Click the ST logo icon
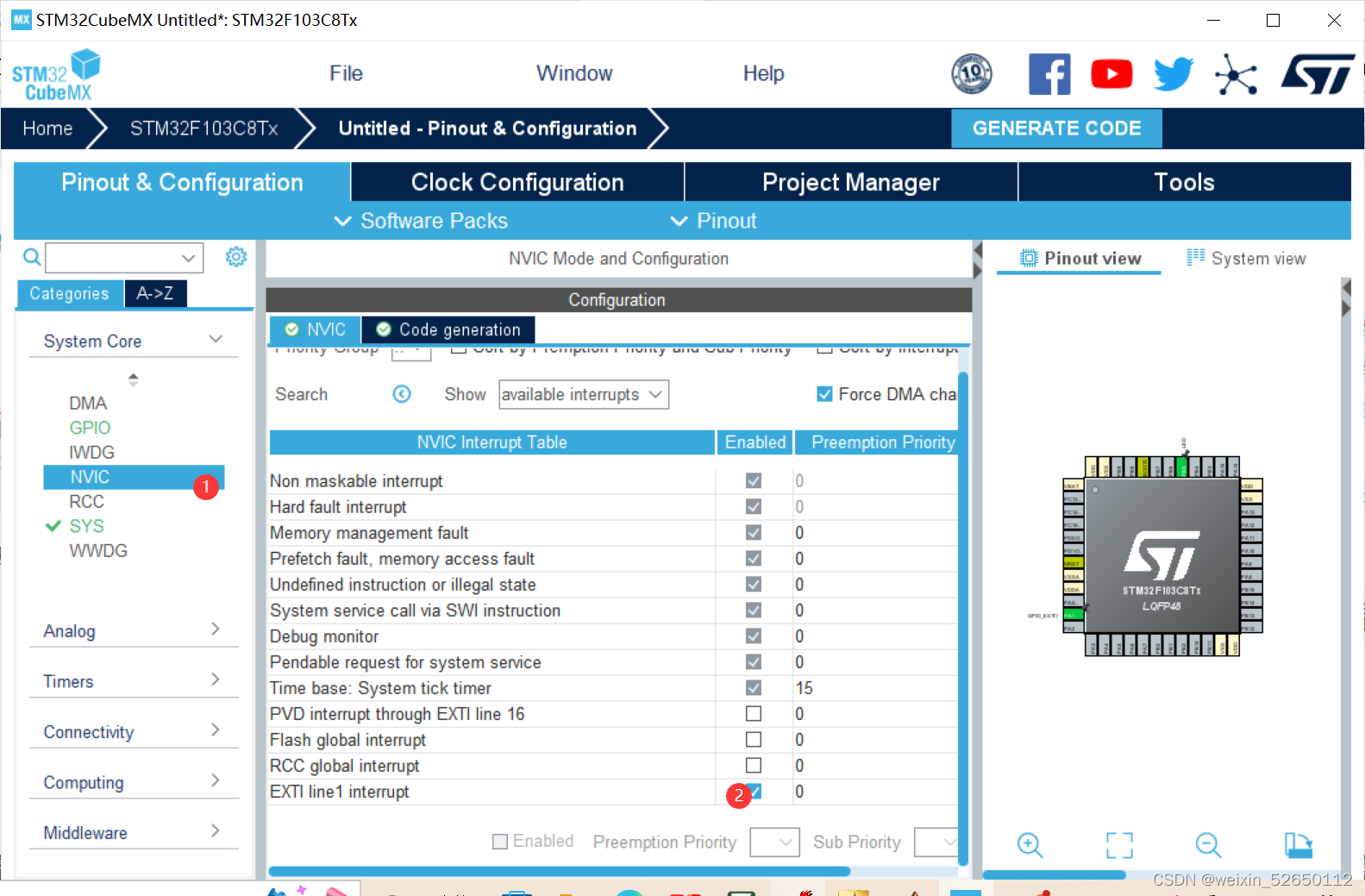 [x=1318, y=74]
